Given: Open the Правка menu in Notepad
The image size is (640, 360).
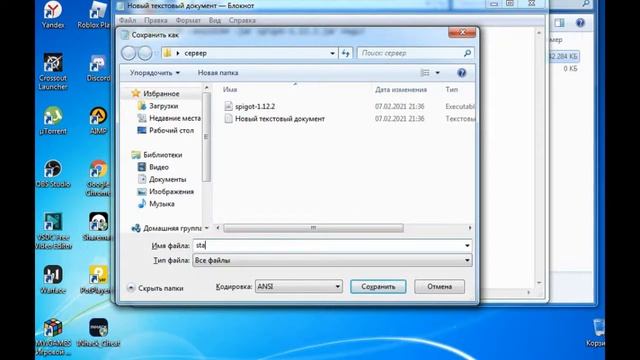Looking at the screenshot, I should coord(156,20).
